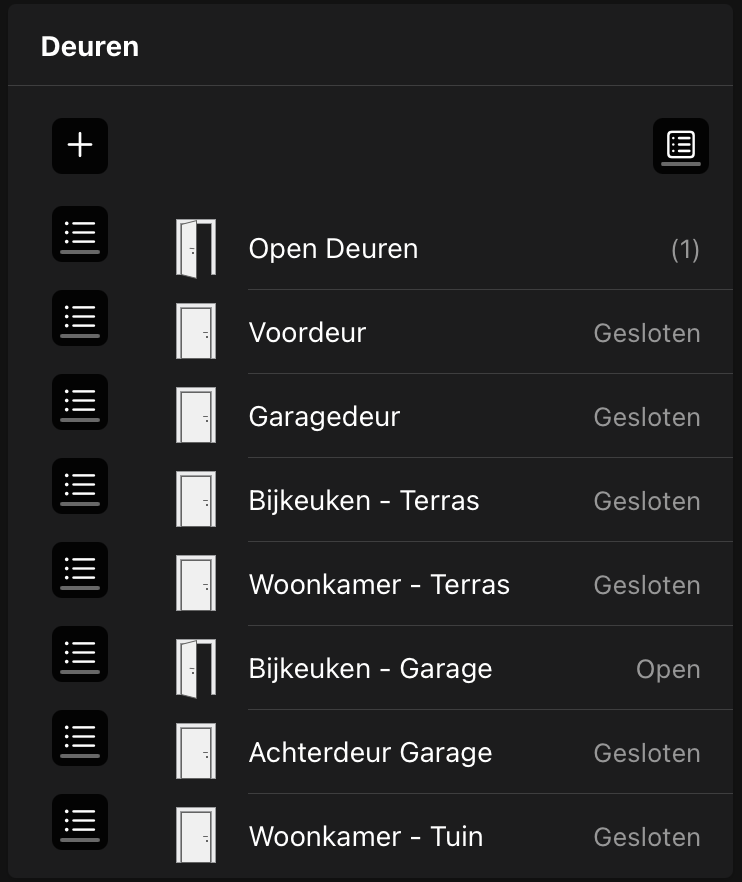
Task: Select the Garagedeur entry
Action: click(x=324, y=416)
